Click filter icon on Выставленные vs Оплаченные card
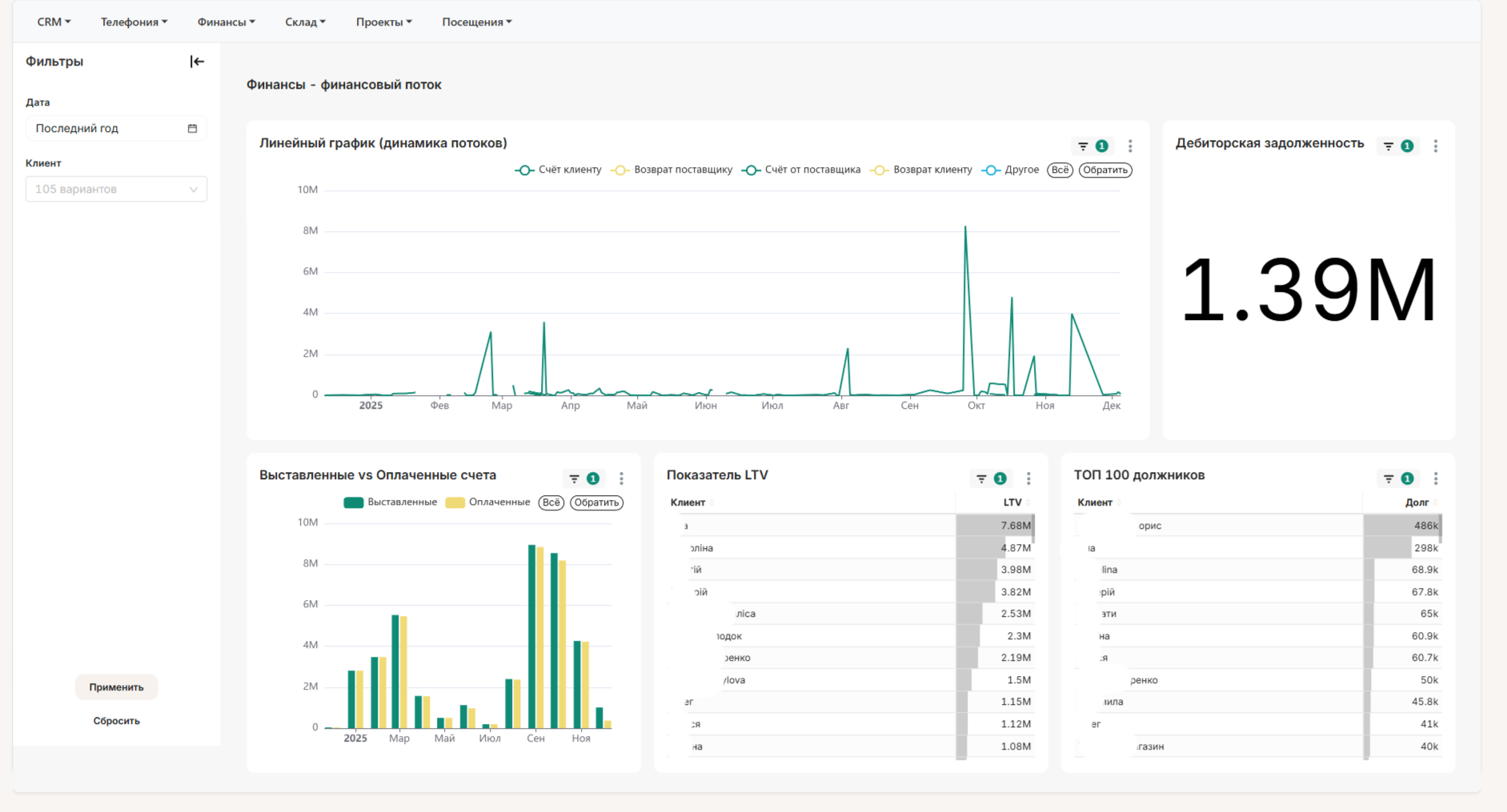 [574, 478]
